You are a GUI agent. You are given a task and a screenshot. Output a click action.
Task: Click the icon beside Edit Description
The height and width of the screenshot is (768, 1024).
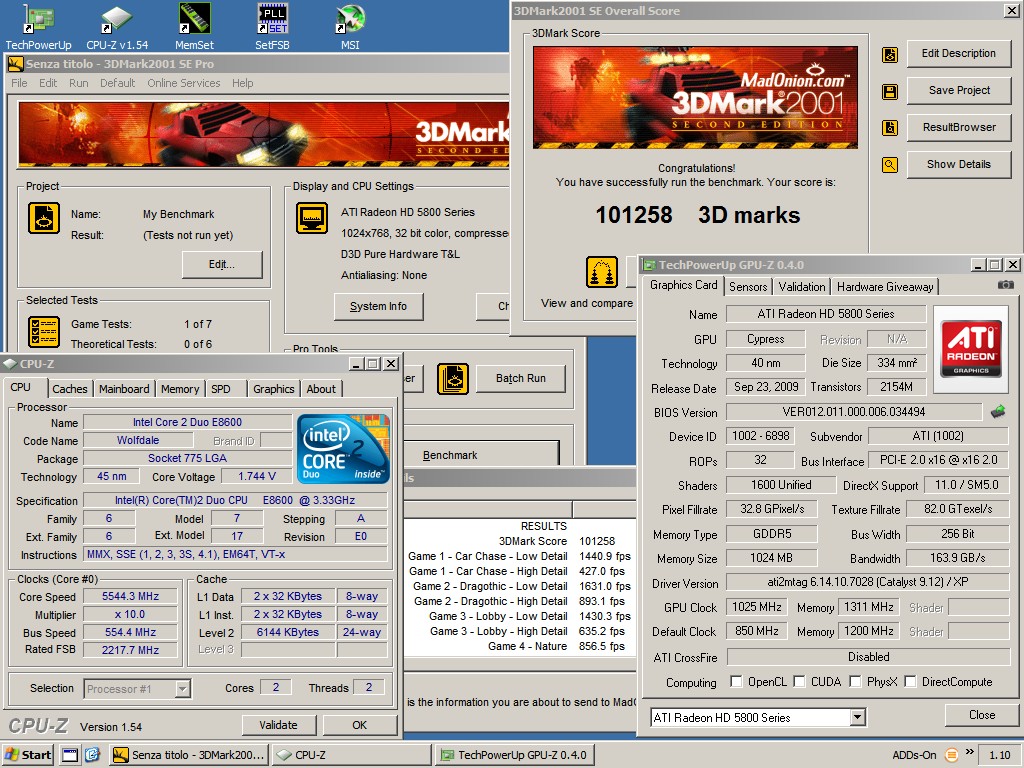(x=889, y=55)
